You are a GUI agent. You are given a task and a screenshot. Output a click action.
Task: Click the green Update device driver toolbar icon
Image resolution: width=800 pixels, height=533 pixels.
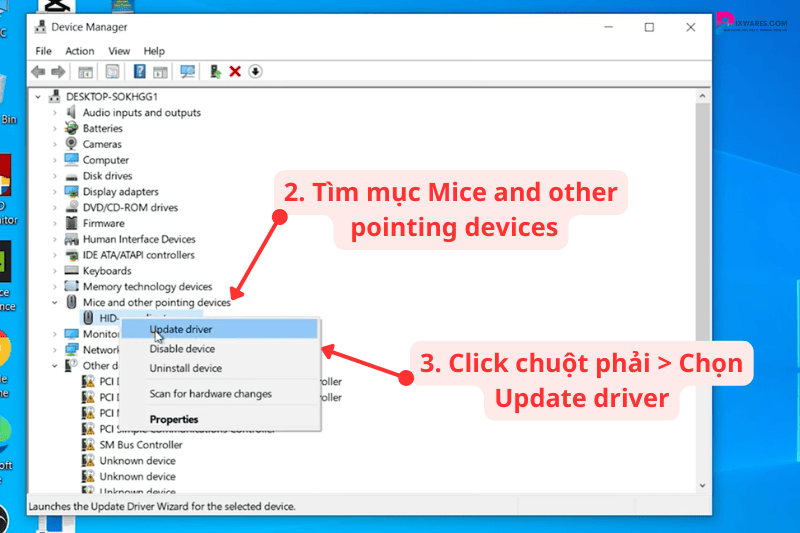(x=214, y=71)
